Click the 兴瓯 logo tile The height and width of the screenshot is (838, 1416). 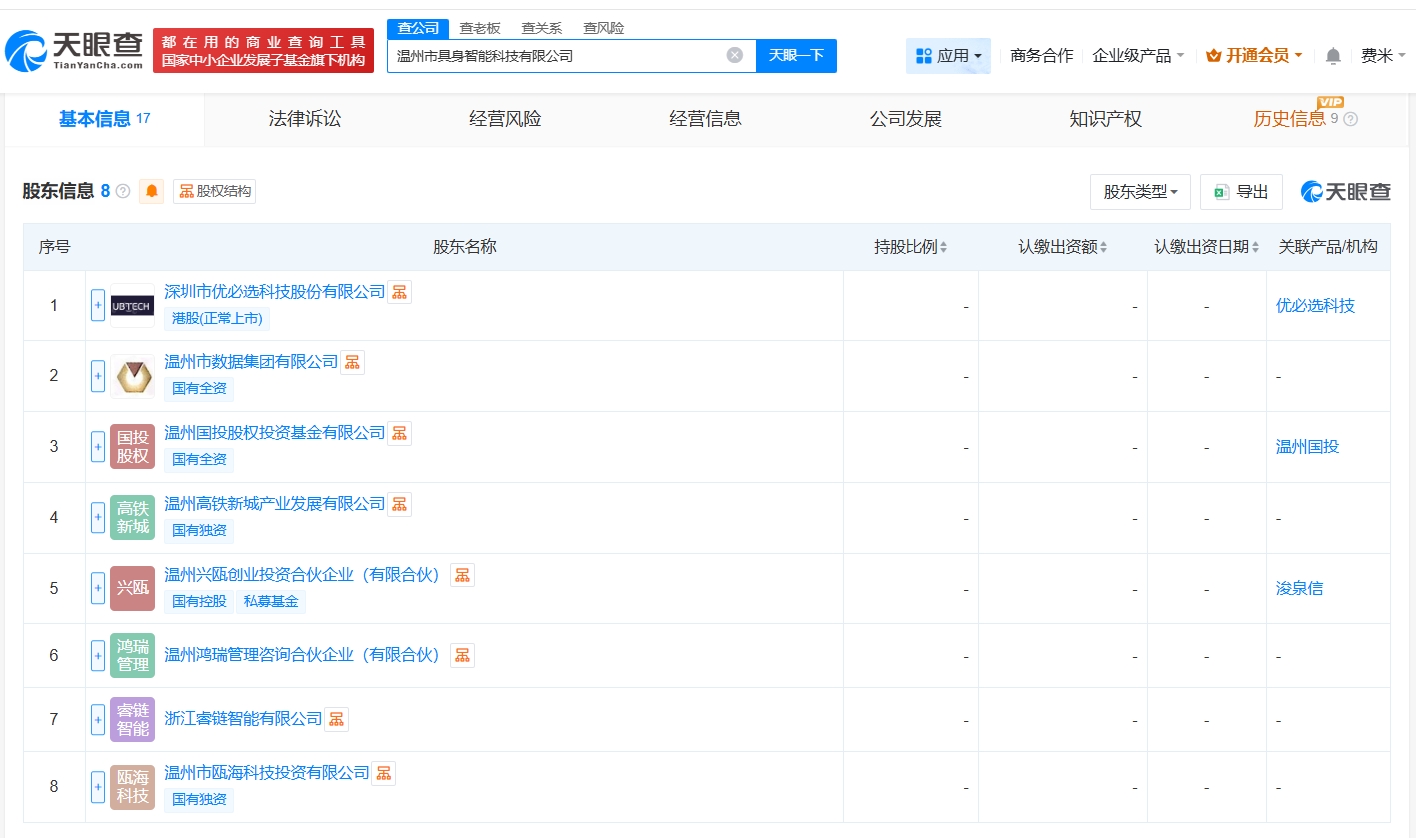coord(132,588)
